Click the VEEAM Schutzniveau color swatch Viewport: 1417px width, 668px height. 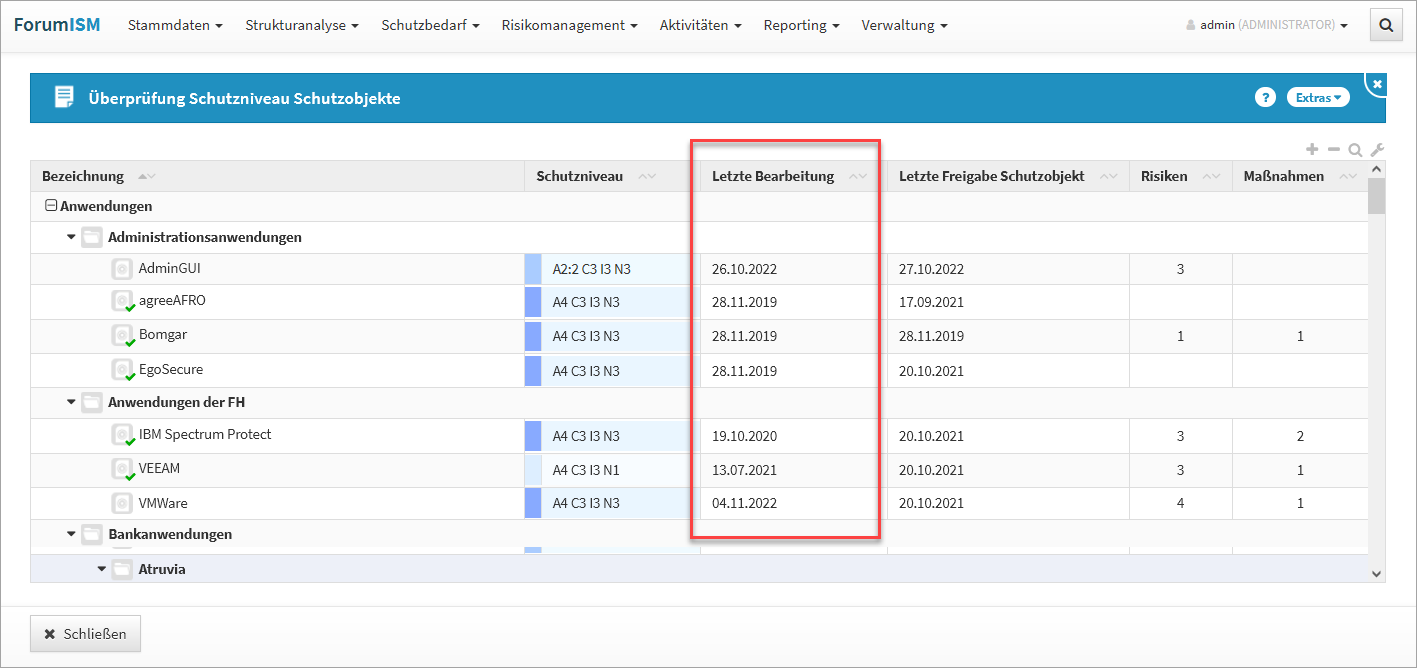coord(533,470)
